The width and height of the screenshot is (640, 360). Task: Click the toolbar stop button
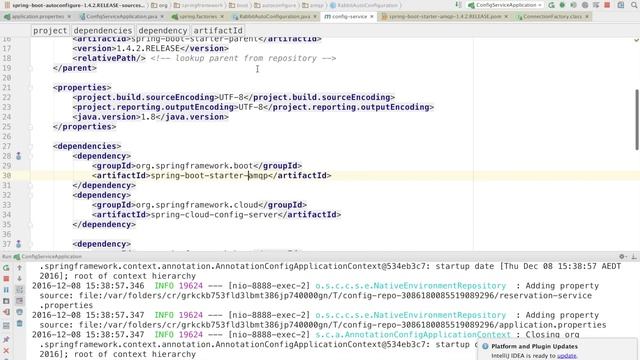click(x=607, y=5)
